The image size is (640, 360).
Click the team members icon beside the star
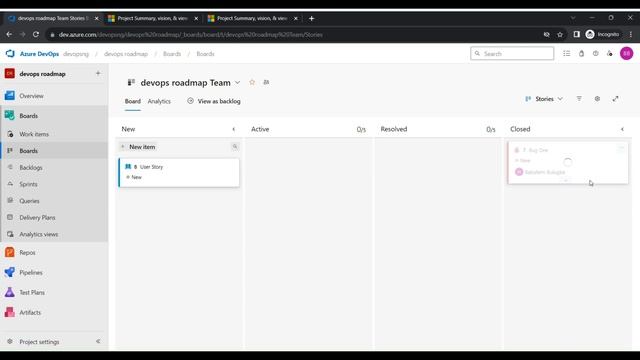tap(266, 82)
